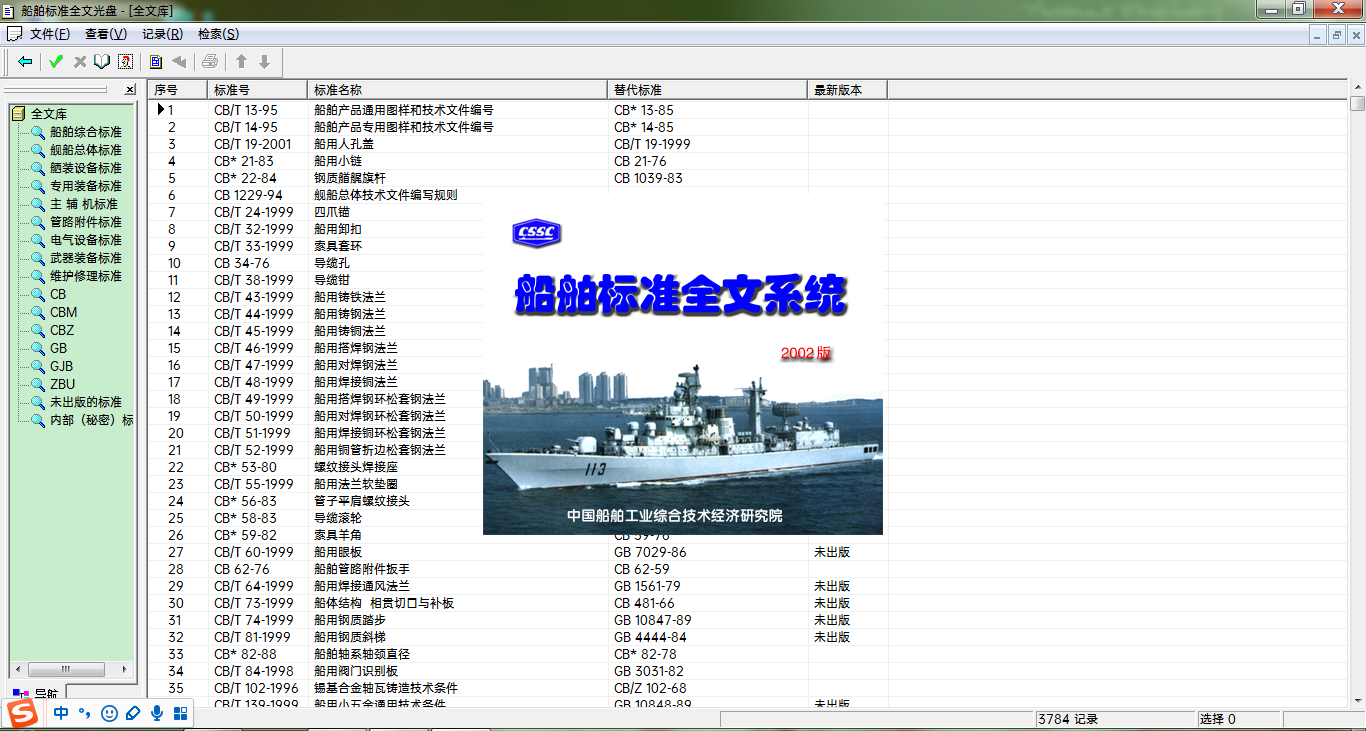Screen dimensions: 1366x731
Task: Switch to the 导航 tab at the bottom
Action: point(36,693)
